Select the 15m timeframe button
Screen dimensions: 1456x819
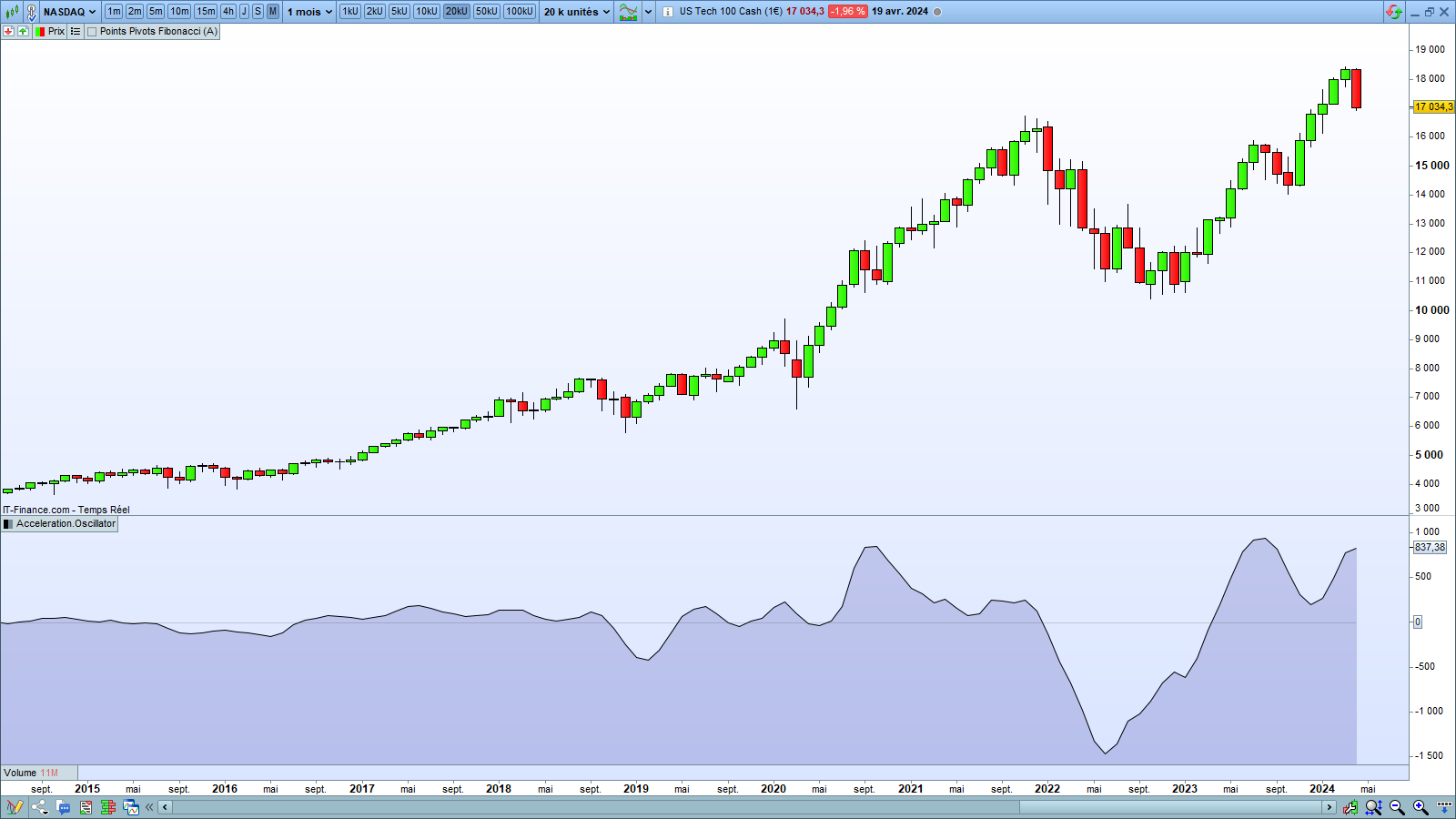point(206,12)
